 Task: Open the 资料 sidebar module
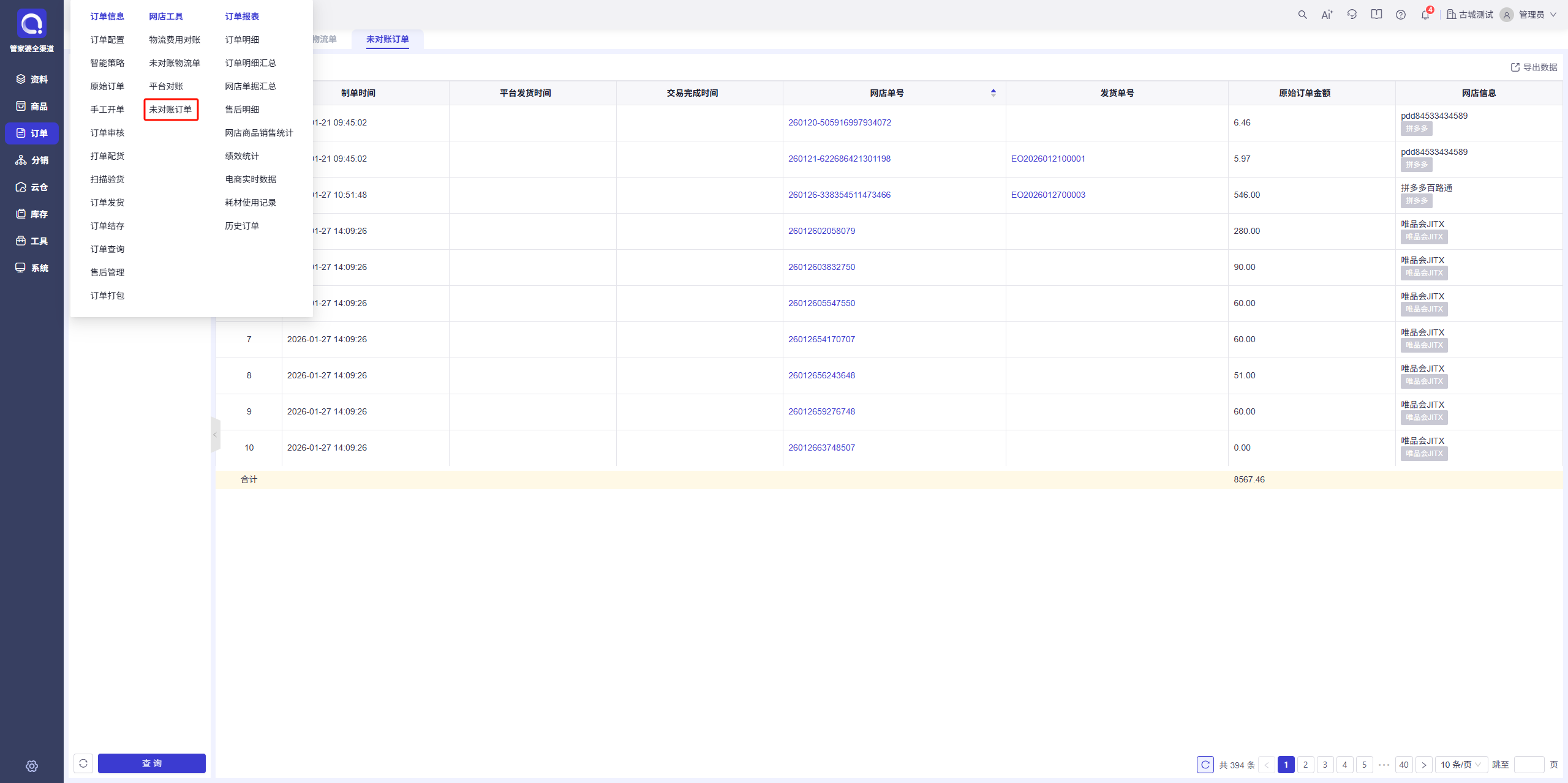pyautogui.click(x=32, y=79)
